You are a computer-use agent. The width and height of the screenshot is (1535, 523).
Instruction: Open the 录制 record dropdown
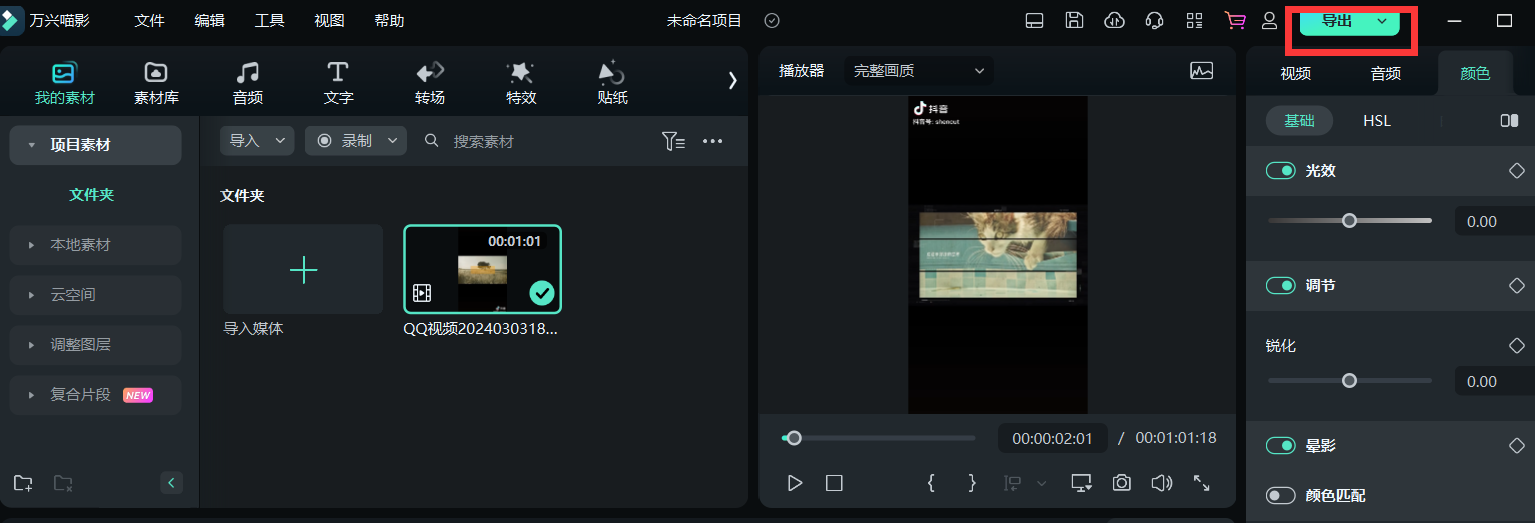356,141
